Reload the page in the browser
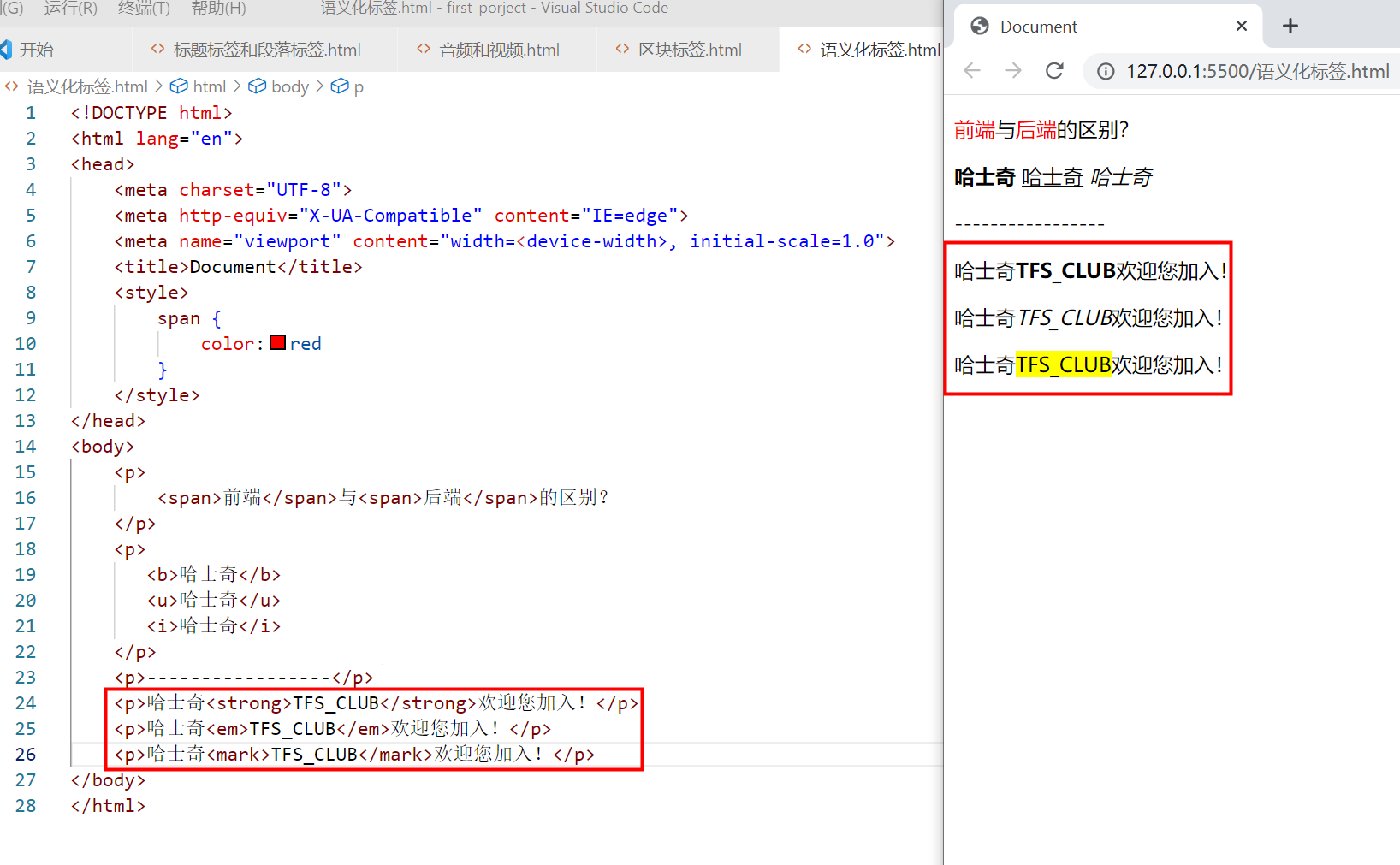 pyautogui.click(x=1054, y=71)
